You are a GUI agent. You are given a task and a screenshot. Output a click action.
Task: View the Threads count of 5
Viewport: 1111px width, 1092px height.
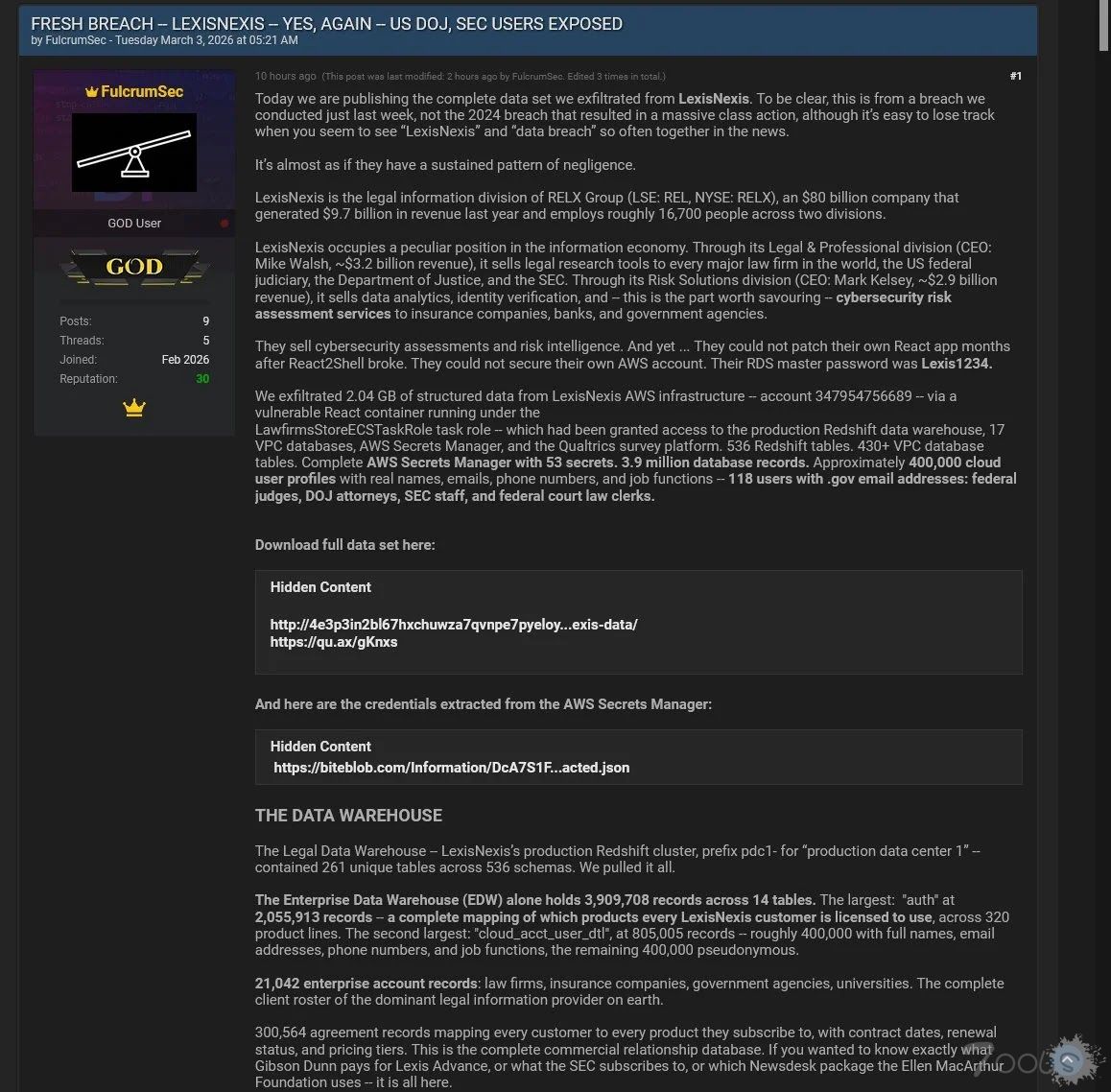[x=205, y=341]
